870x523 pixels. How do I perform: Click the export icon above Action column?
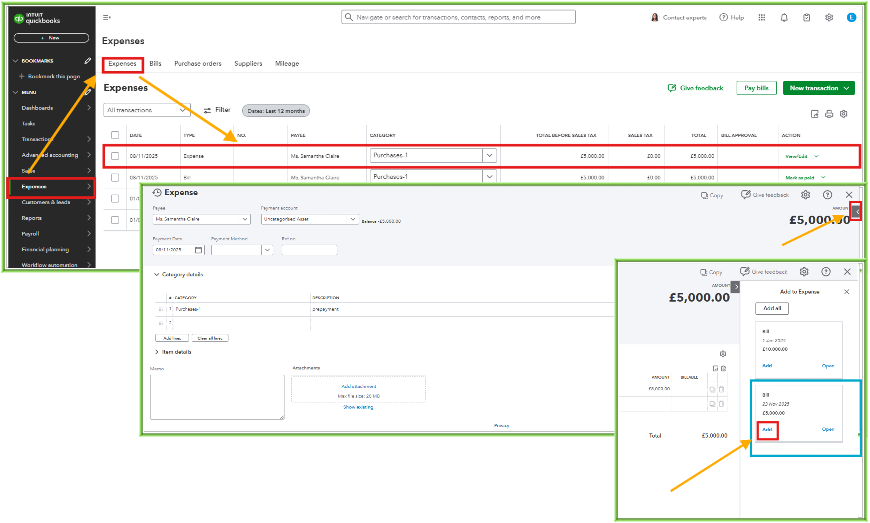pos(814,114)
